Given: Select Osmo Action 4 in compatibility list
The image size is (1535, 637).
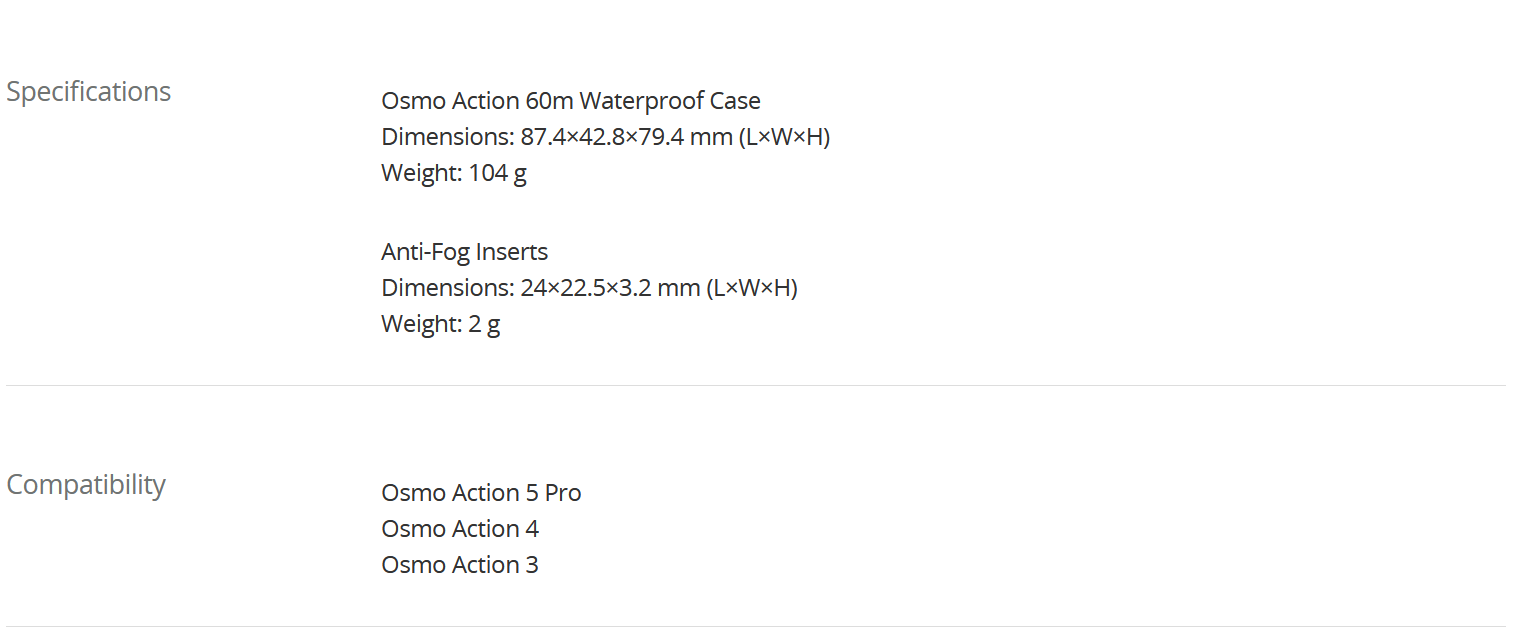Looking at the screenshot, I should coord(460,529).
